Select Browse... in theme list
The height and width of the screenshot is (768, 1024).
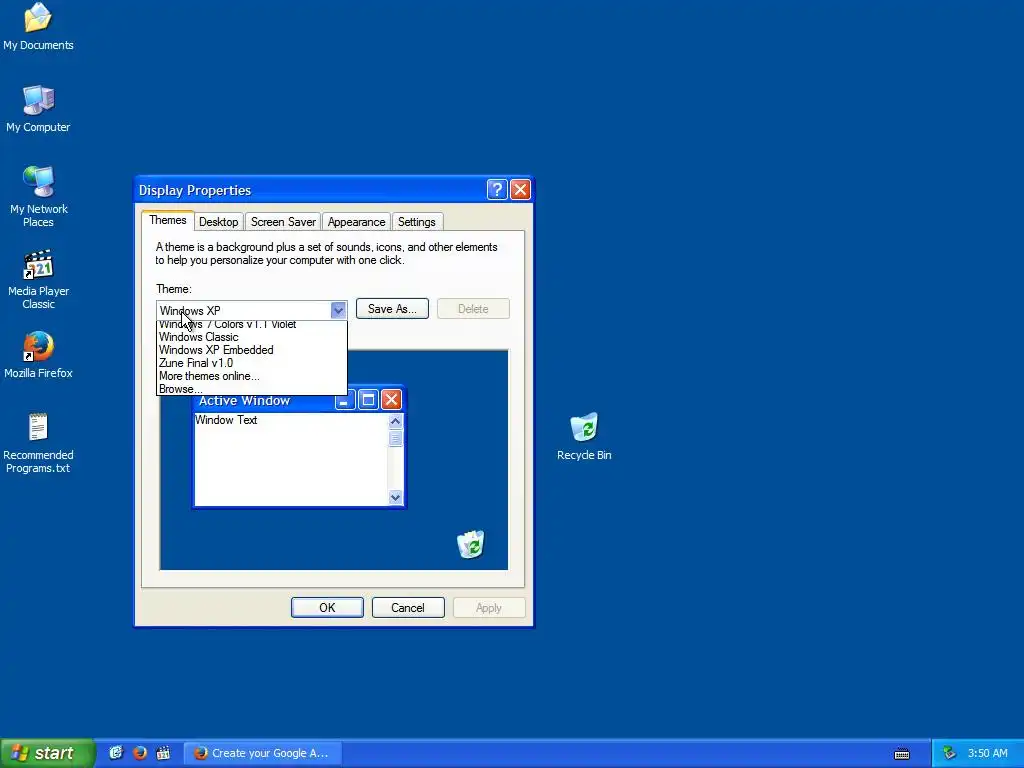251,389
